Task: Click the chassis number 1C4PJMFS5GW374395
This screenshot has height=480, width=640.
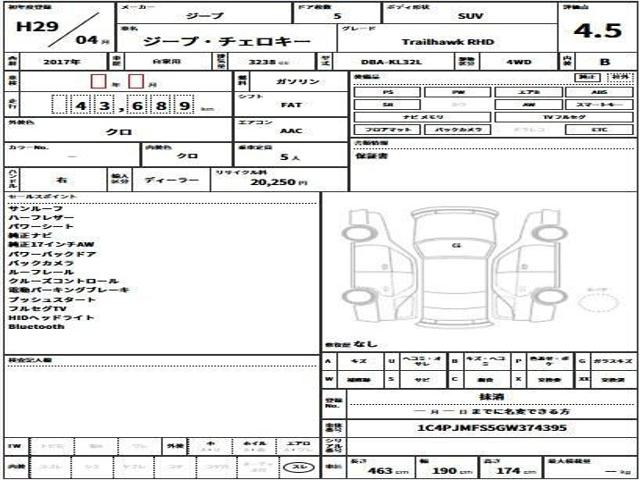Action: point(492,428)
